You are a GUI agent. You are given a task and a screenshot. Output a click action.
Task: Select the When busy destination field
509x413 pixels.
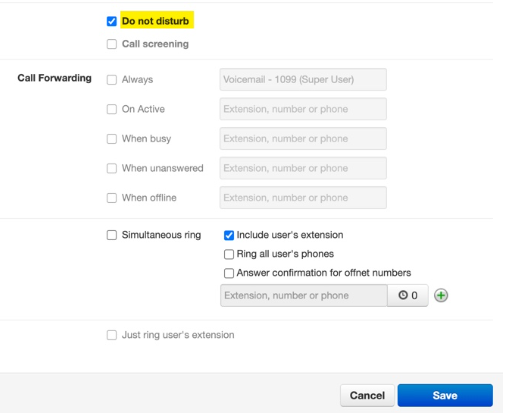(303, 139)
